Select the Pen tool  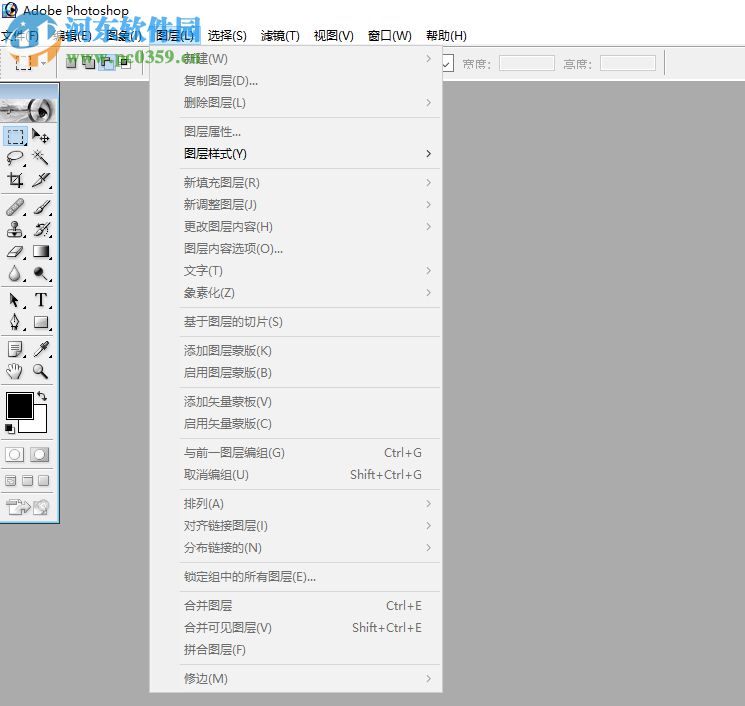click(15, 322)
